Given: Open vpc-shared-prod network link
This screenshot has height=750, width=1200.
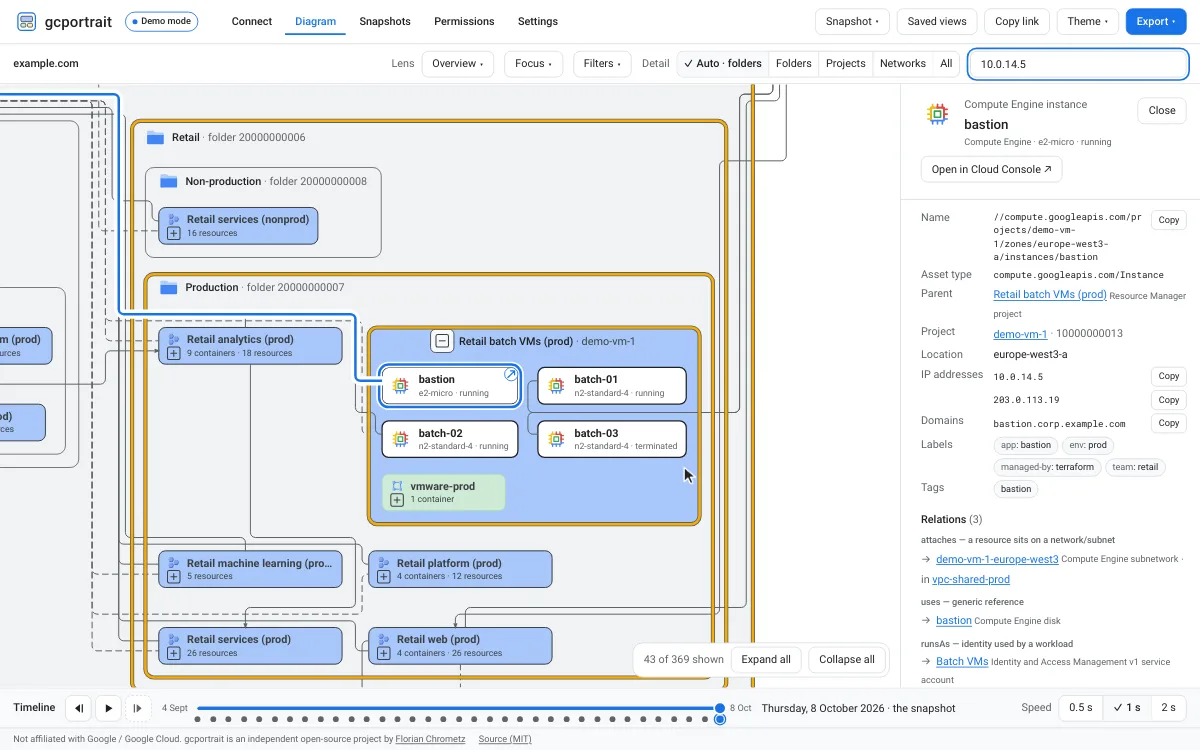Looking at the screenshot, I should point(971,579).
